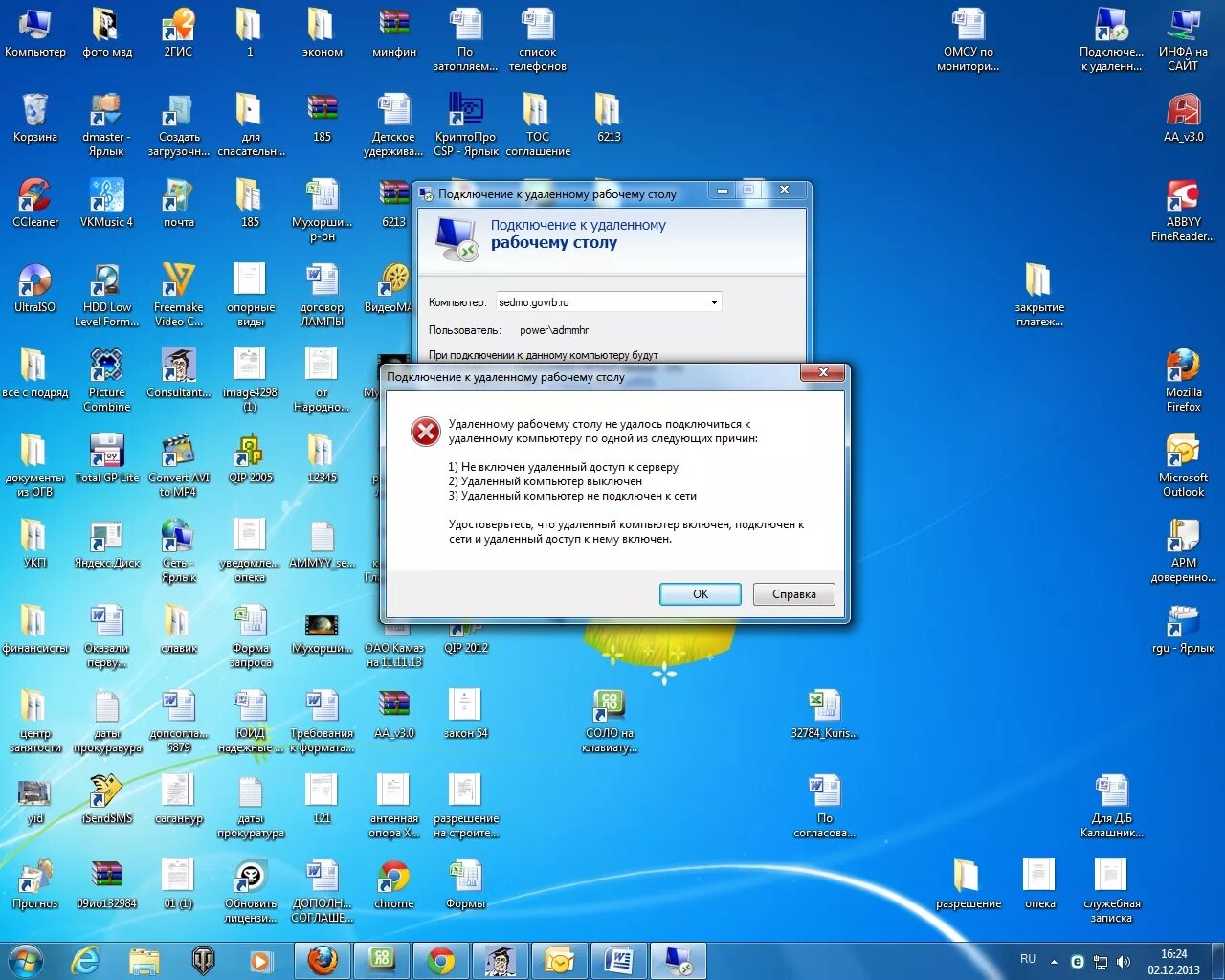The image size is (1225, 980).
Task: Select the 32784_Kuris Excel file
Action: pyautogui.click(x=824, y=714)
